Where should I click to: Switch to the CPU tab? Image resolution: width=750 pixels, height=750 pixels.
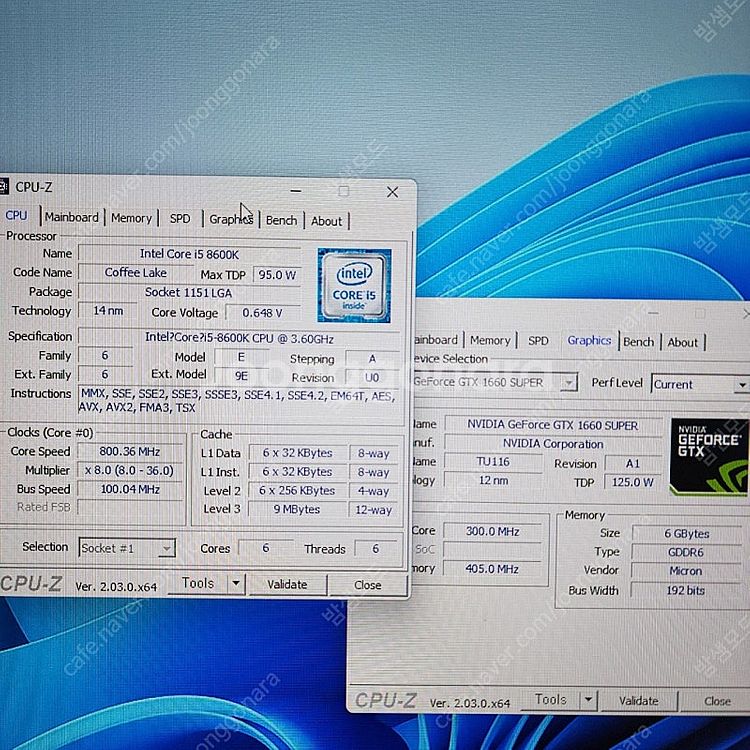16,216
